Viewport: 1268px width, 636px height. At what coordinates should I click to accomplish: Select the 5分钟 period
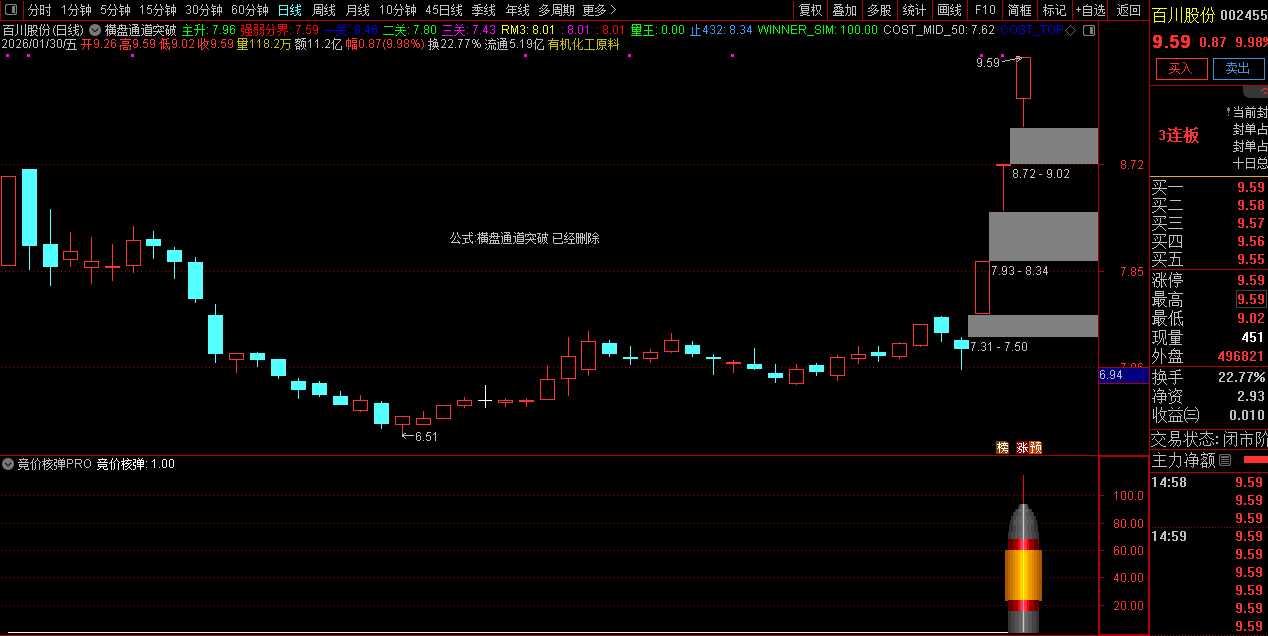[x=115, y=10]
